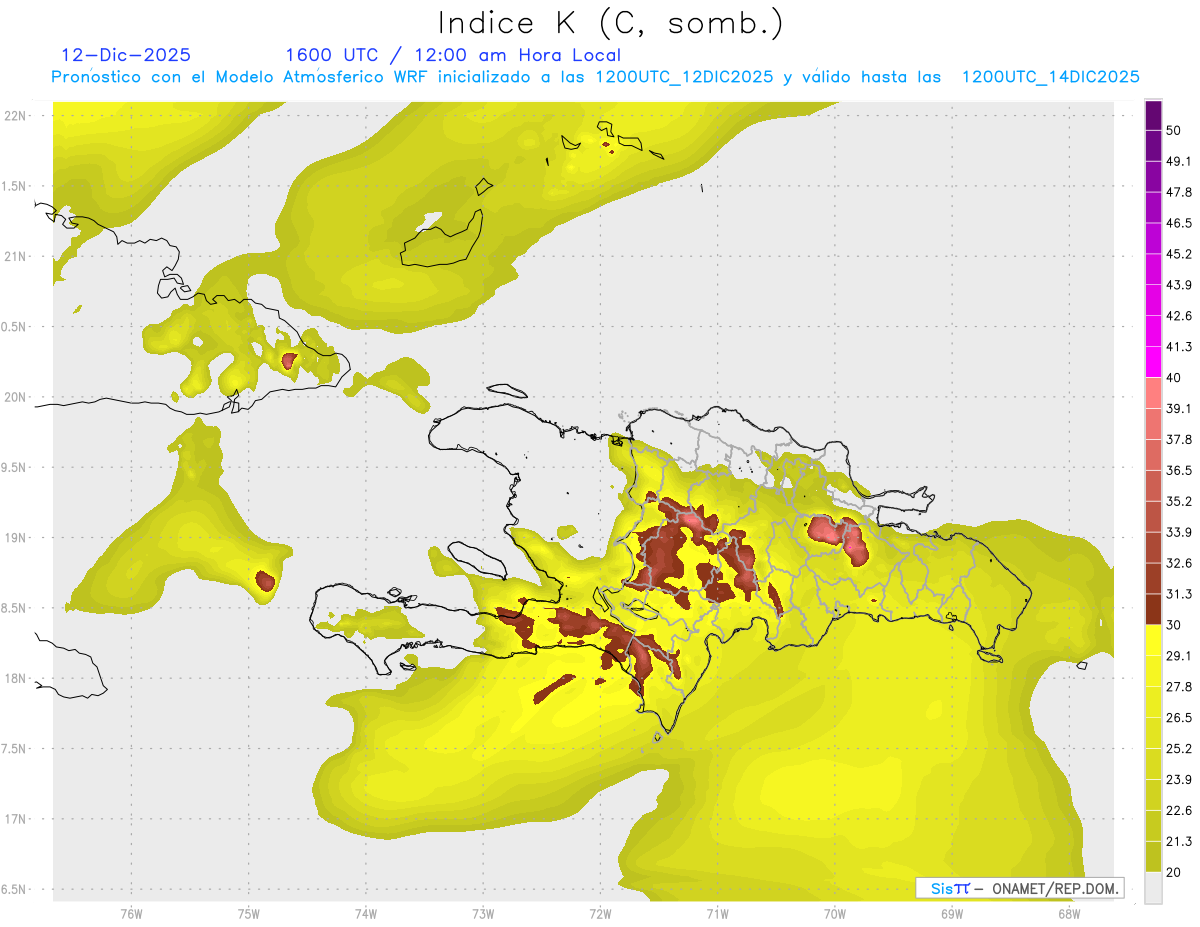
Task: Click the color bar value '26.5'
Action: pos(1178,718)
